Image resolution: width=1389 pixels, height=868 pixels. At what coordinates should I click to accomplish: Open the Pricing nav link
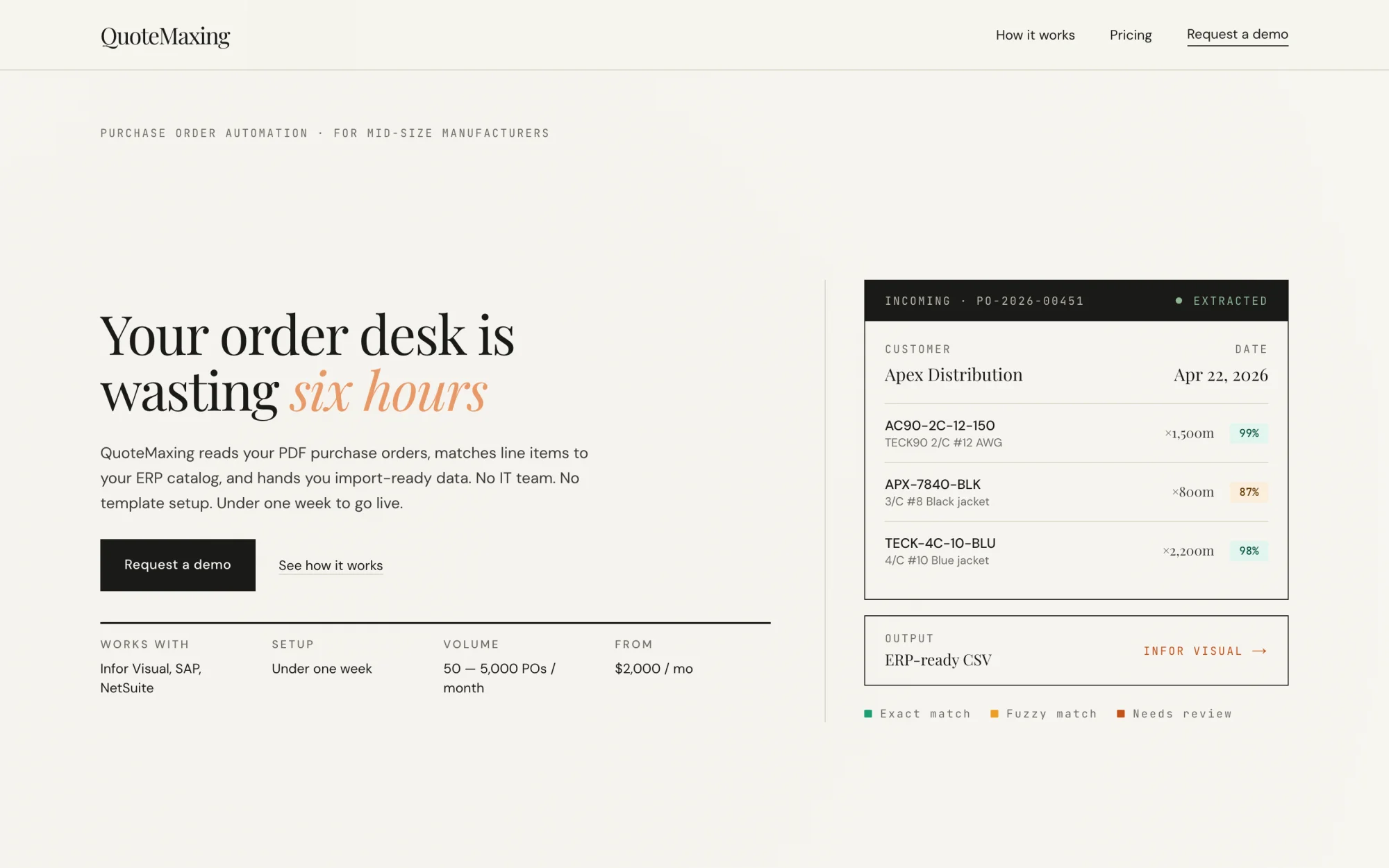[1131, 35]
